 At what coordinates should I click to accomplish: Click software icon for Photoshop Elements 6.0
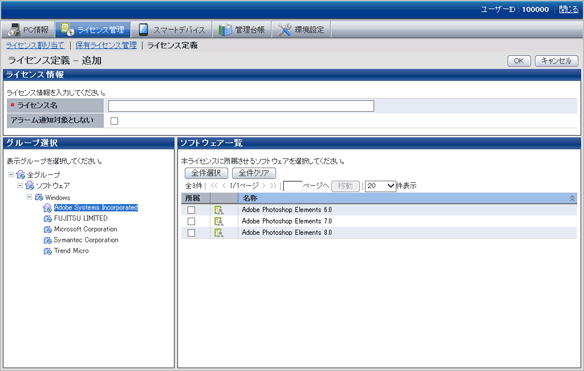click(219, 210)
